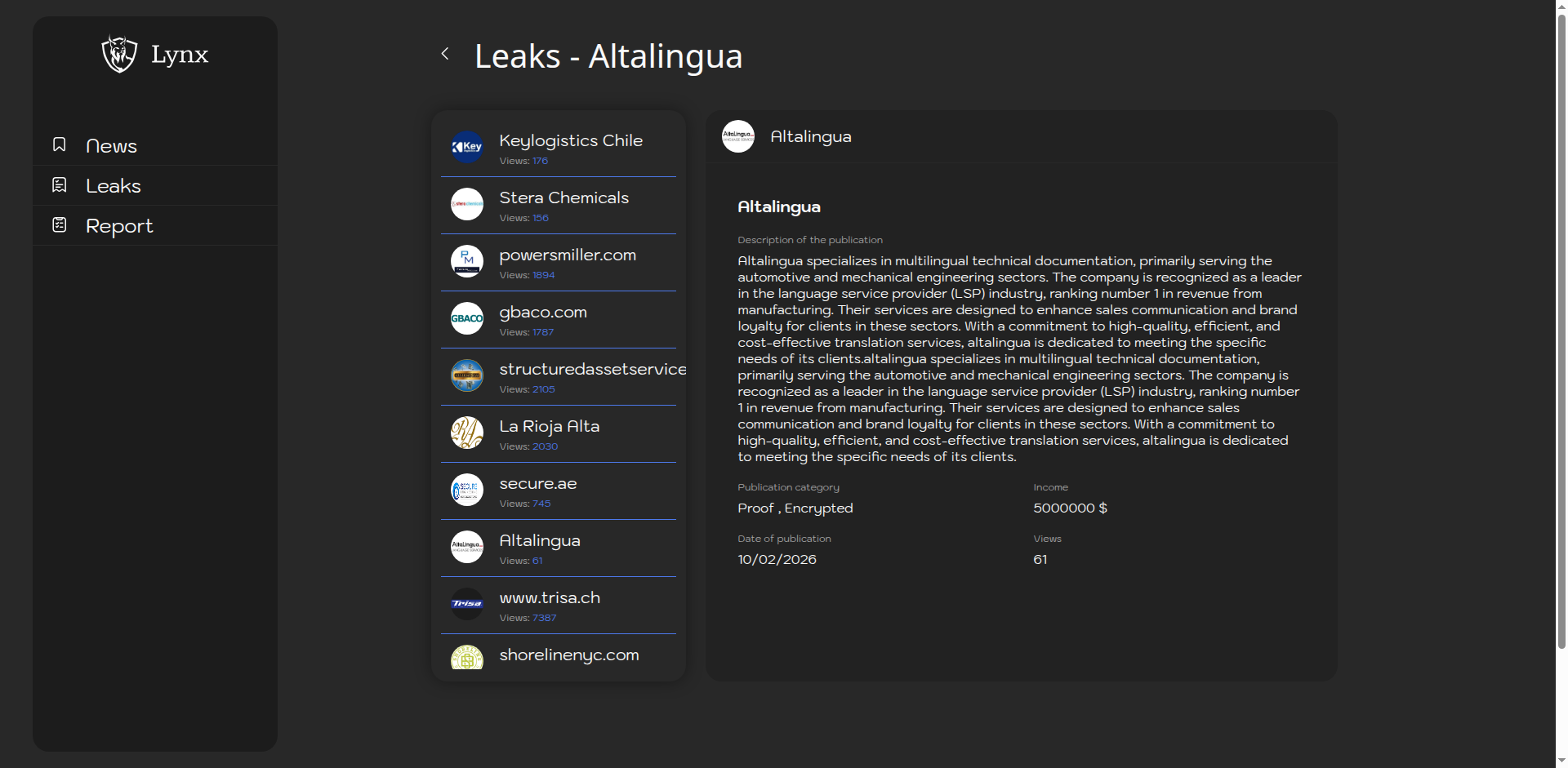Viewport: 1568px width, 768px height.
Task: Select the shorelinenyc.com entry
Action: [x=568, y=655]
